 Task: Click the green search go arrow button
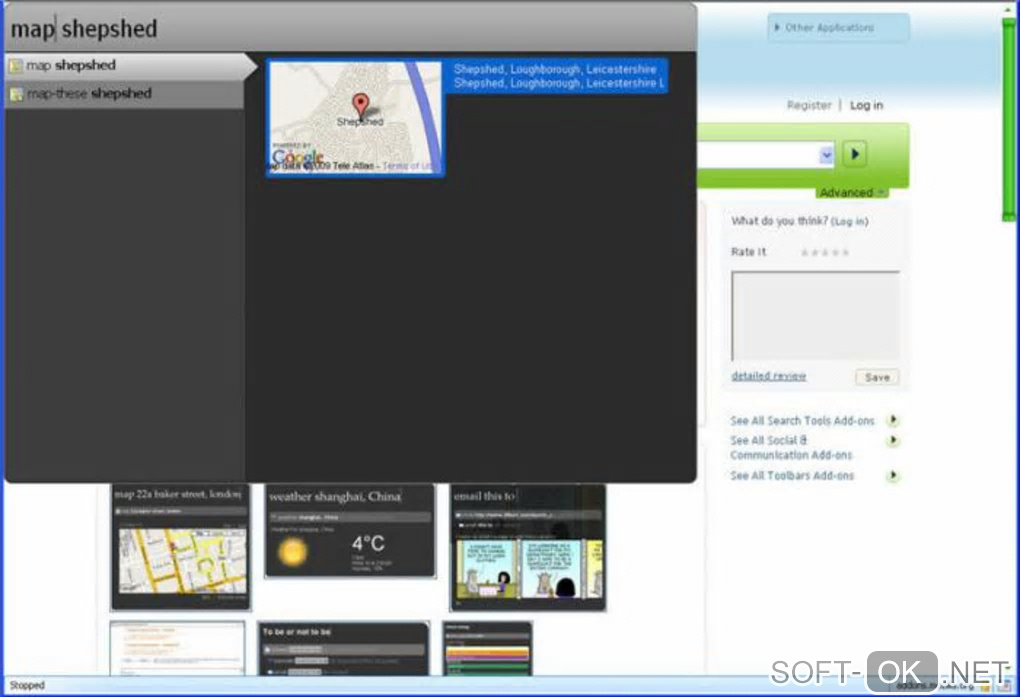(x=855, y=154)
